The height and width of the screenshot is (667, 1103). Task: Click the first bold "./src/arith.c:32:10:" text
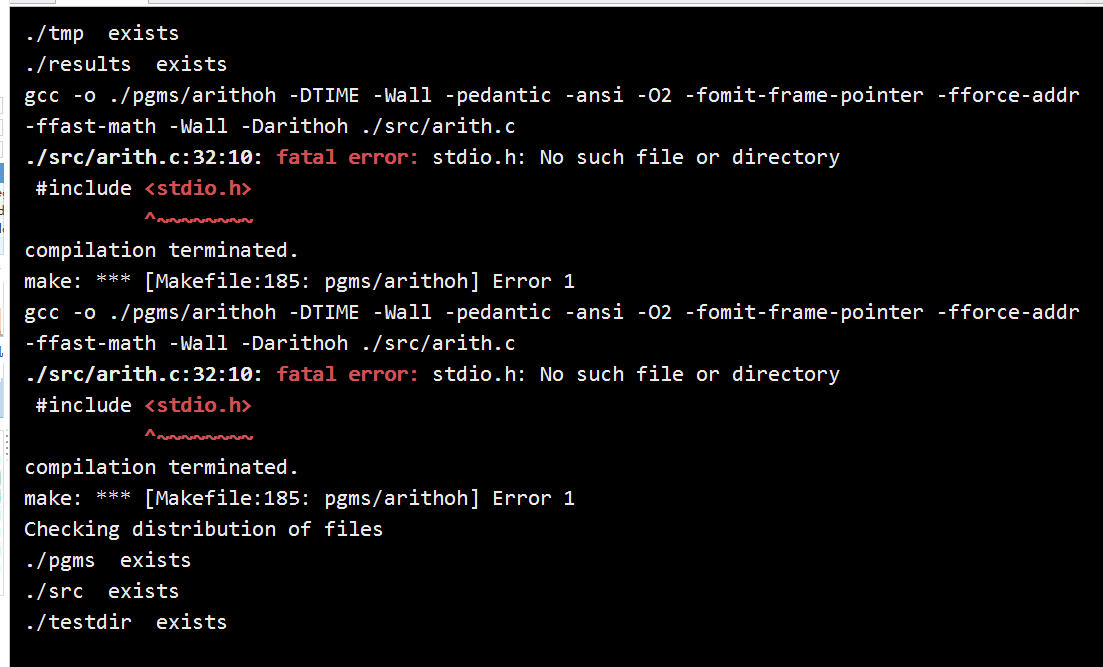pyautogui.click(x=144, y=157)
